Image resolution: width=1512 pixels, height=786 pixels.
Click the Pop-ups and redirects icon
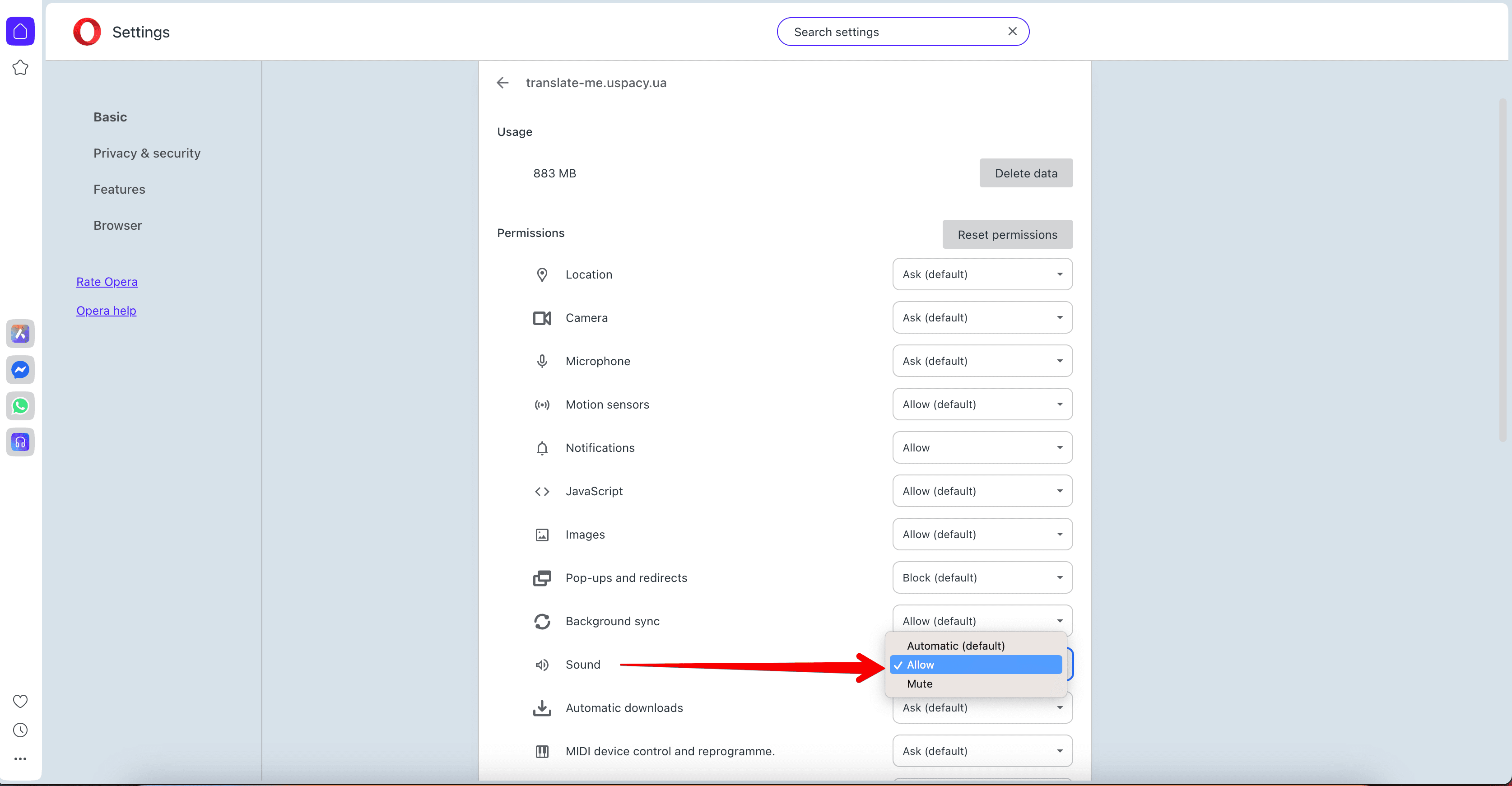click(542, 578)
